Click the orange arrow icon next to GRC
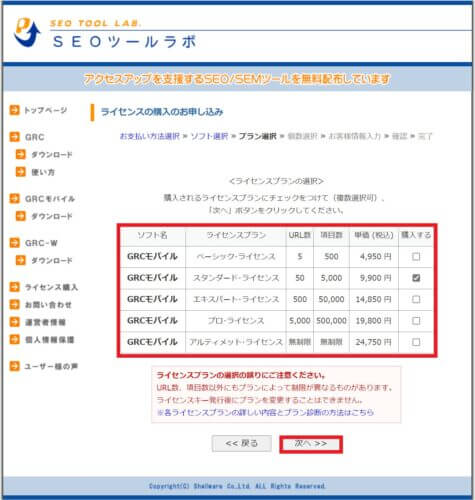This screenshot has width=475, height=500. click(14, 137)
